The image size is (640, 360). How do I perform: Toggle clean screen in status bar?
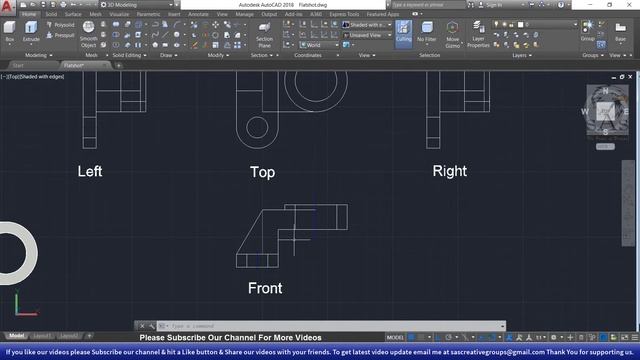pos(624,338)
